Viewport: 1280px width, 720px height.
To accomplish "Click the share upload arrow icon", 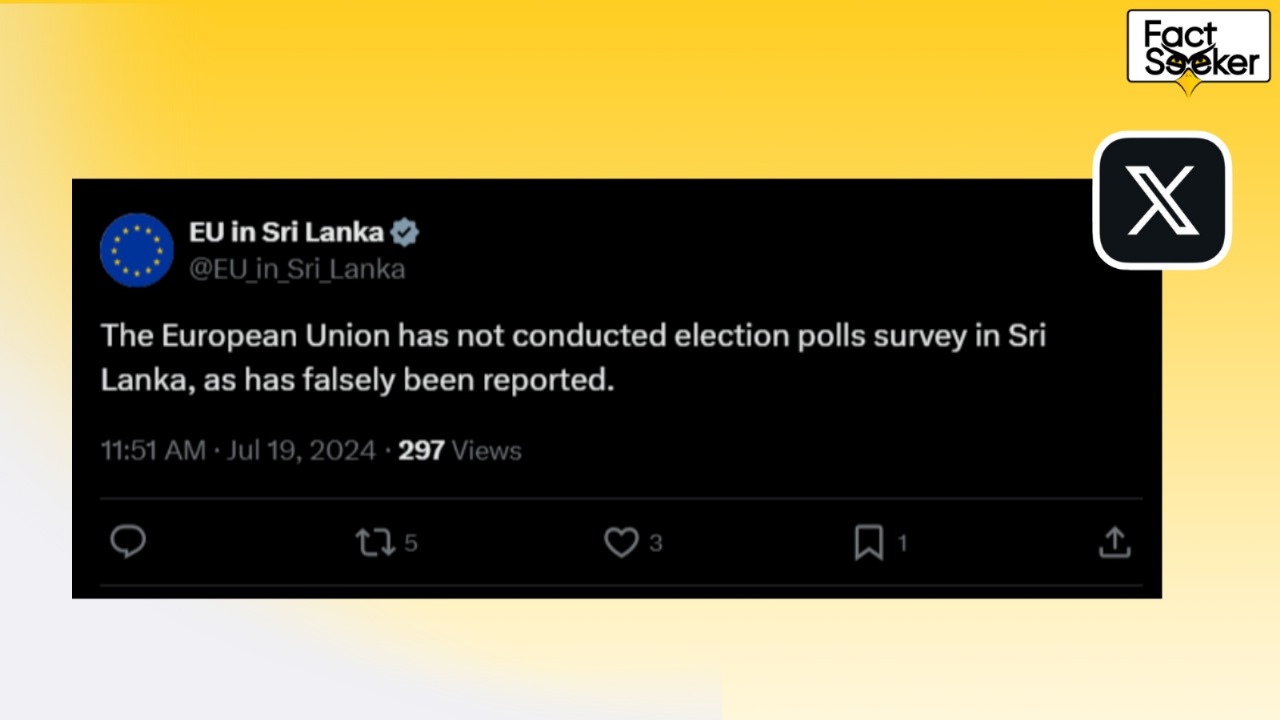I will point(1114,542).
